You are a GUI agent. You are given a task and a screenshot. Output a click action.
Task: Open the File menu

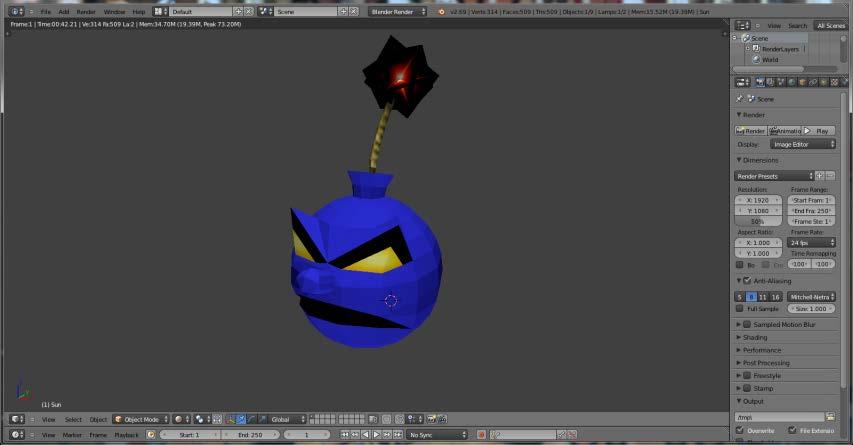tap(46, 11)
